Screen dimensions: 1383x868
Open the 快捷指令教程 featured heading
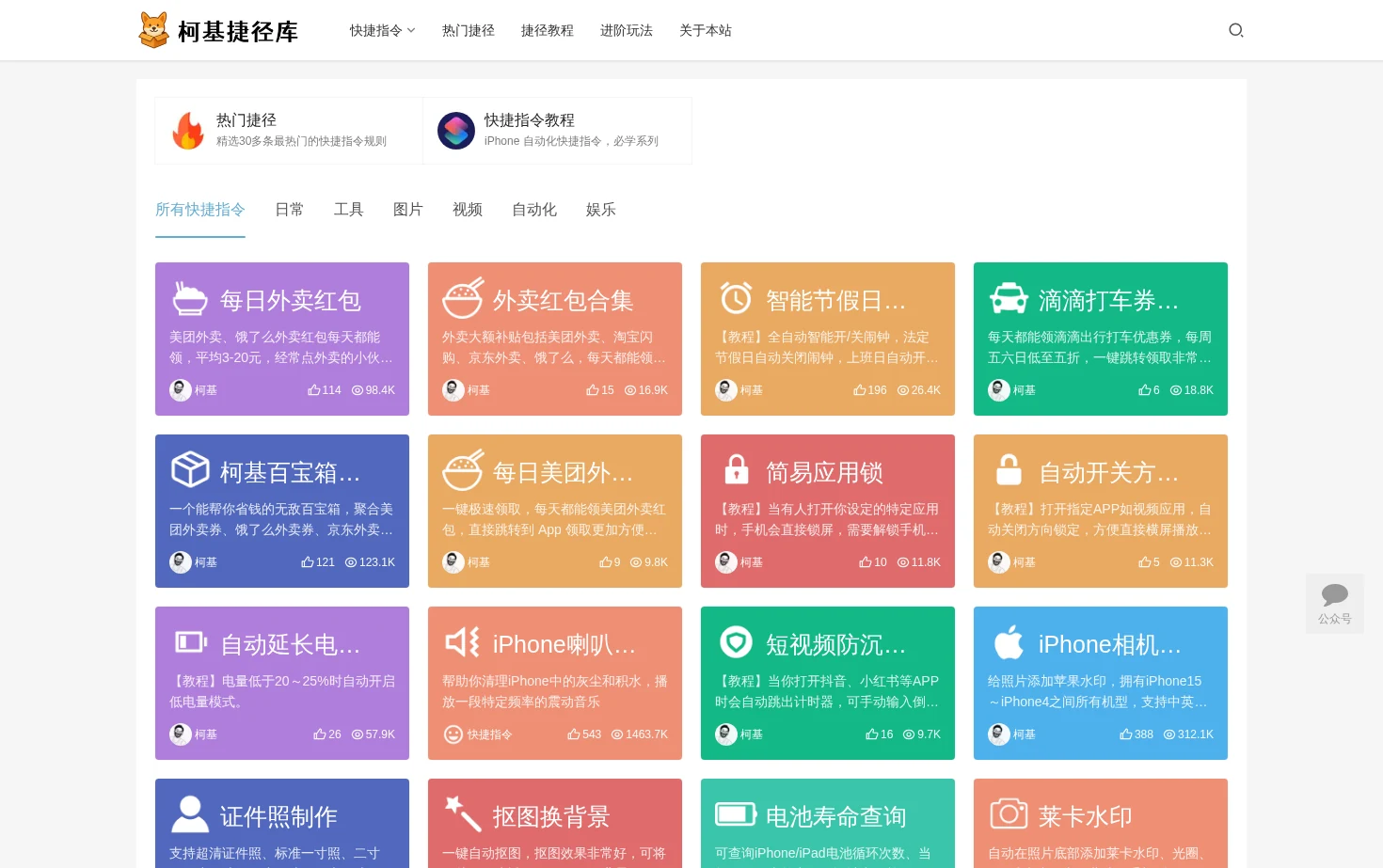coord(530,120)
